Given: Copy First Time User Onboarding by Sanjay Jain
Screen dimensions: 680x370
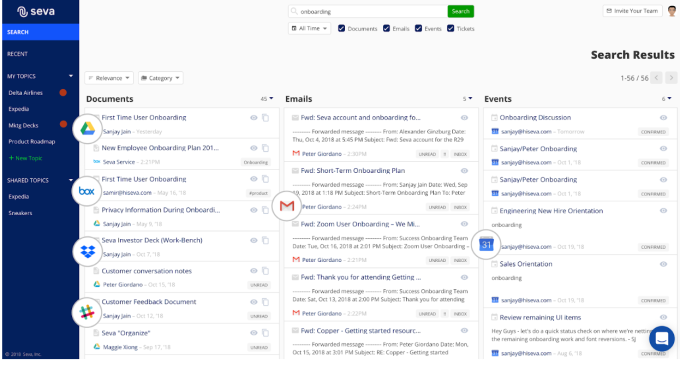Looking at the screenshot, I should pos(265,118).
